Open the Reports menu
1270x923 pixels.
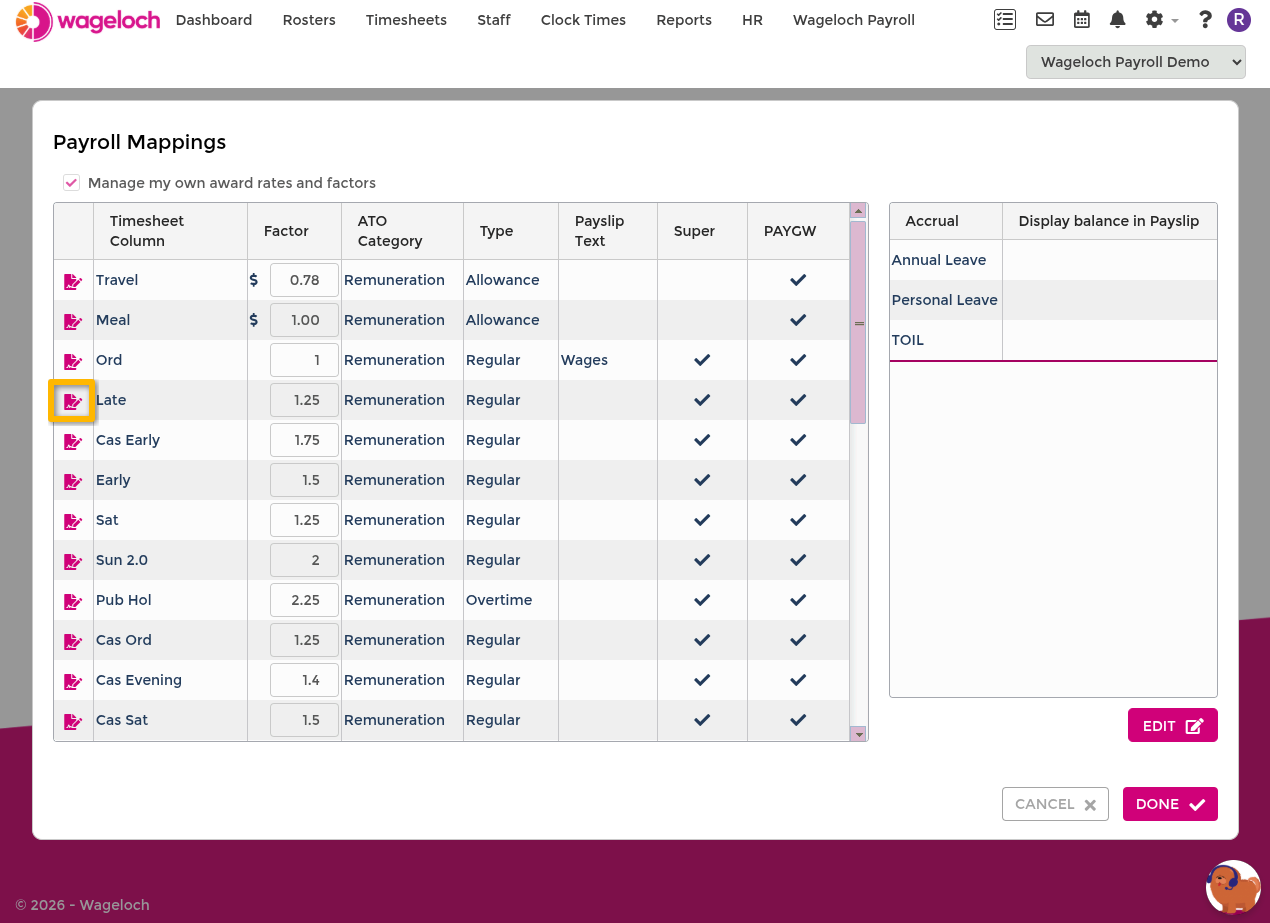point(684,20)
